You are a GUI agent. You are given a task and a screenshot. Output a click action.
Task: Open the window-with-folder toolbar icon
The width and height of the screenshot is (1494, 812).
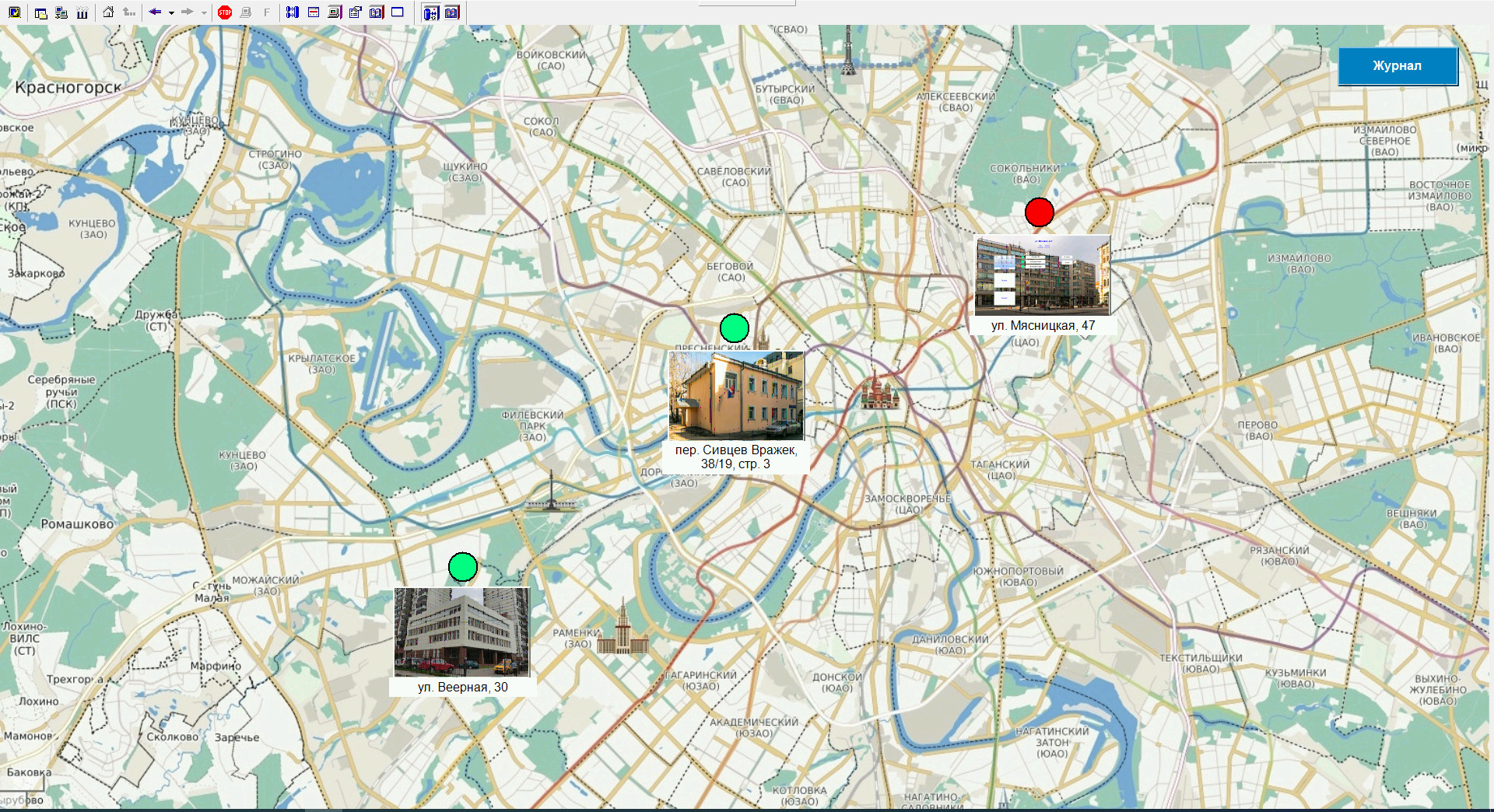coord(40,13)
